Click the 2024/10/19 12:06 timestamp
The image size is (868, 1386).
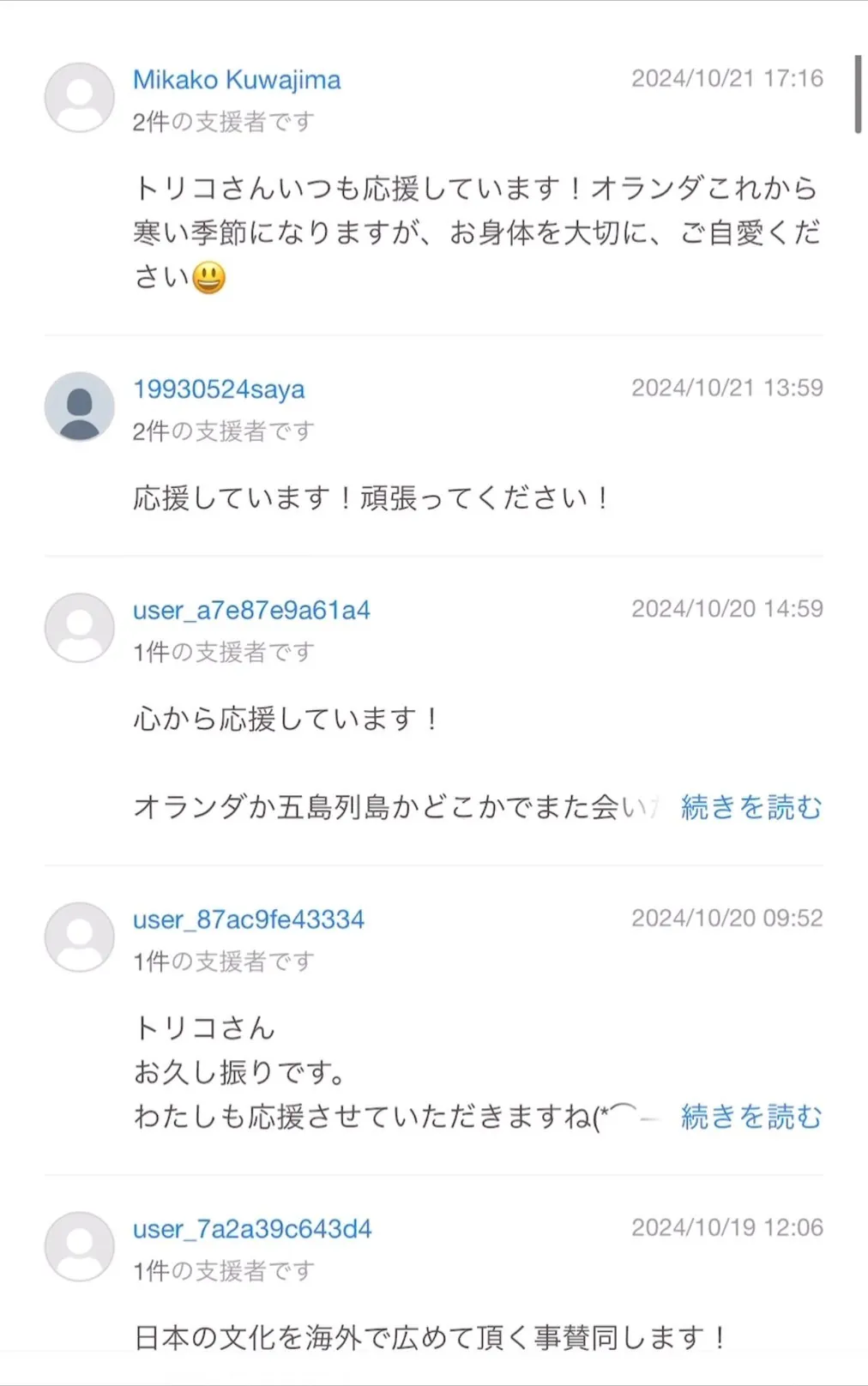coord(727,1227)
